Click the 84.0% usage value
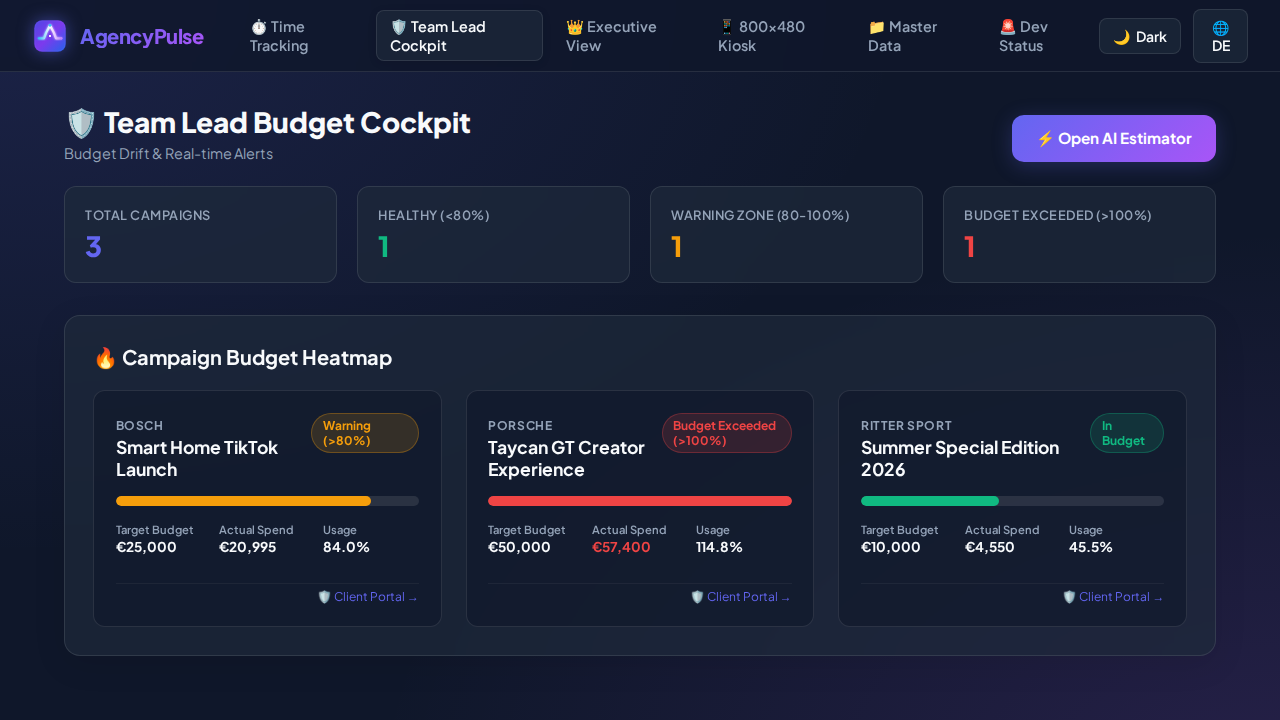The width and height of the screenshot is (1280, 720). pyautogui.click(x=346, y=547)
